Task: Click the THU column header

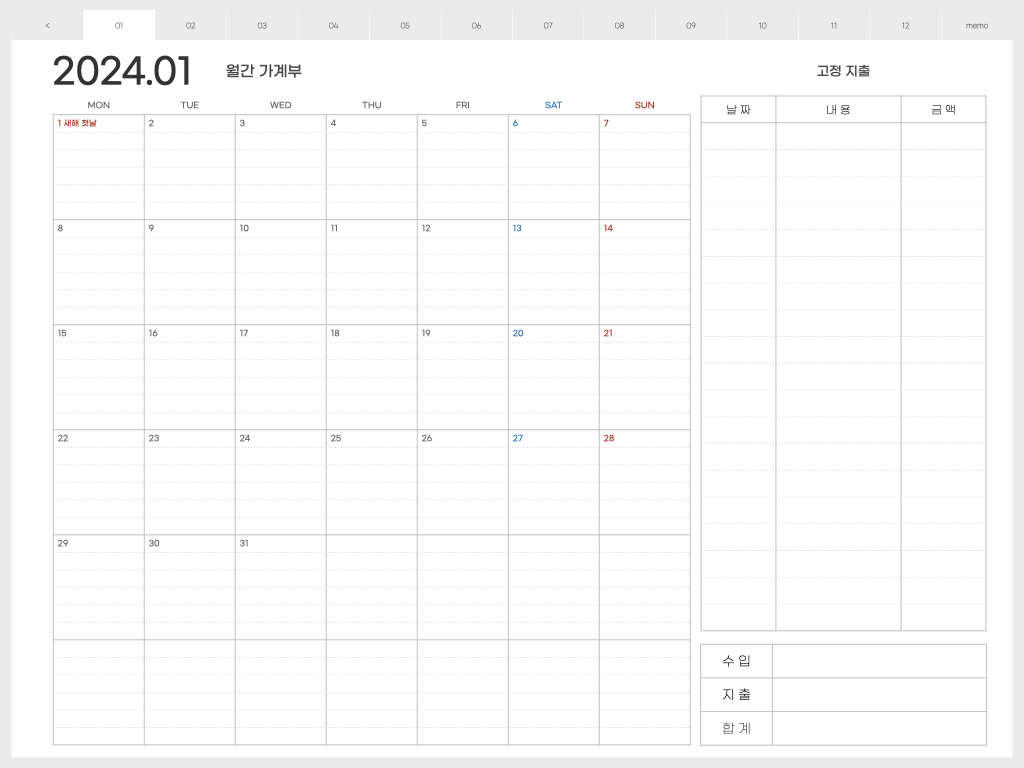Action: 372,104
